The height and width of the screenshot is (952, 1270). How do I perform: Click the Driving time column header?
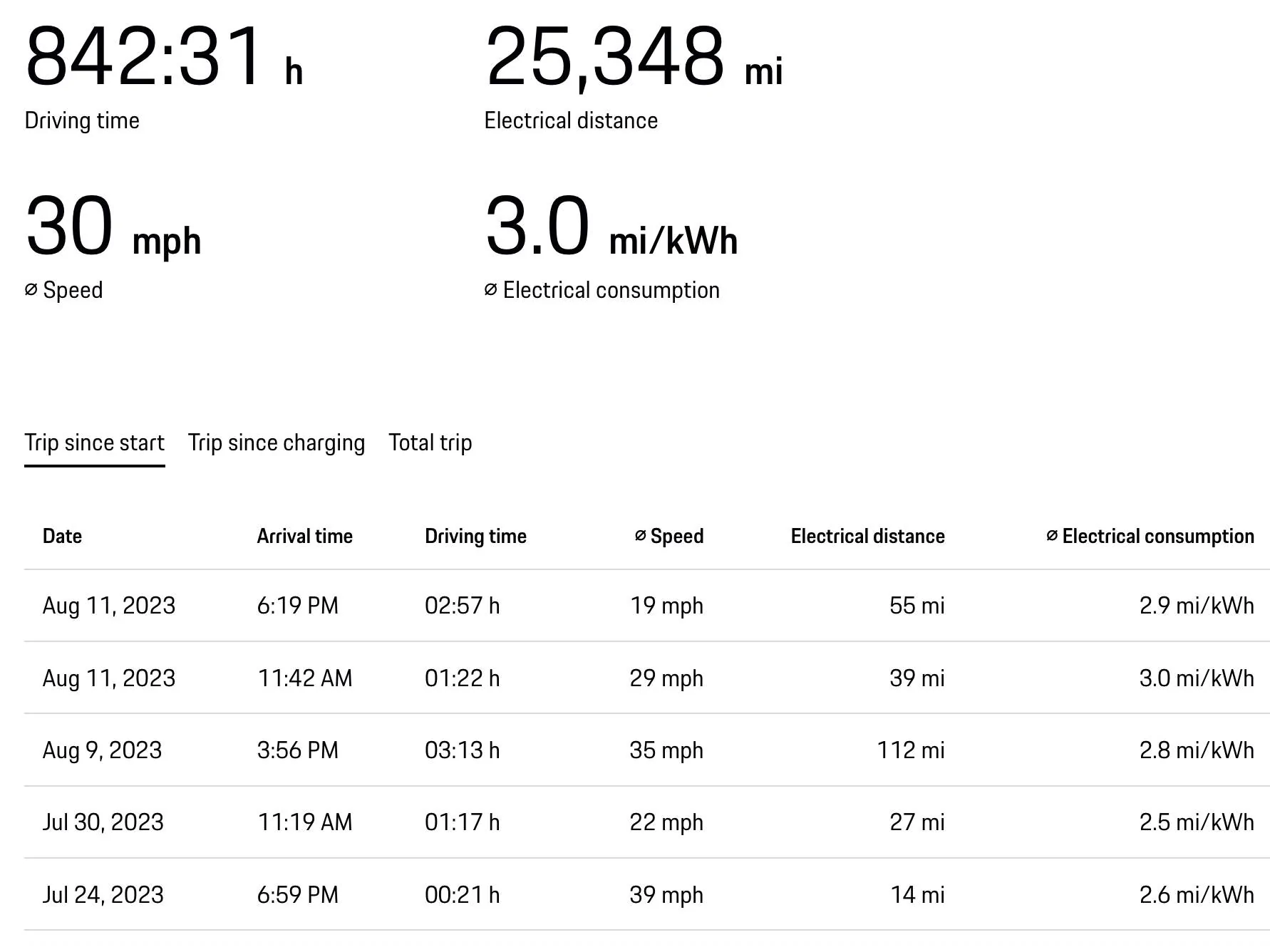(x=476, y=536)
